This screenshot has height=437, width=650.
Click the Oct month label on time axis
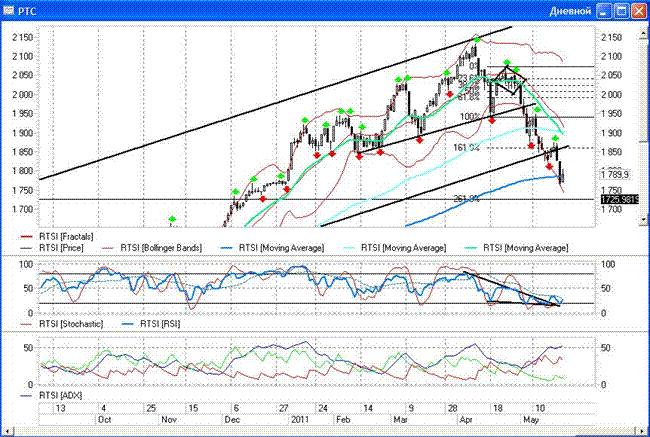(x=104, y=420)
